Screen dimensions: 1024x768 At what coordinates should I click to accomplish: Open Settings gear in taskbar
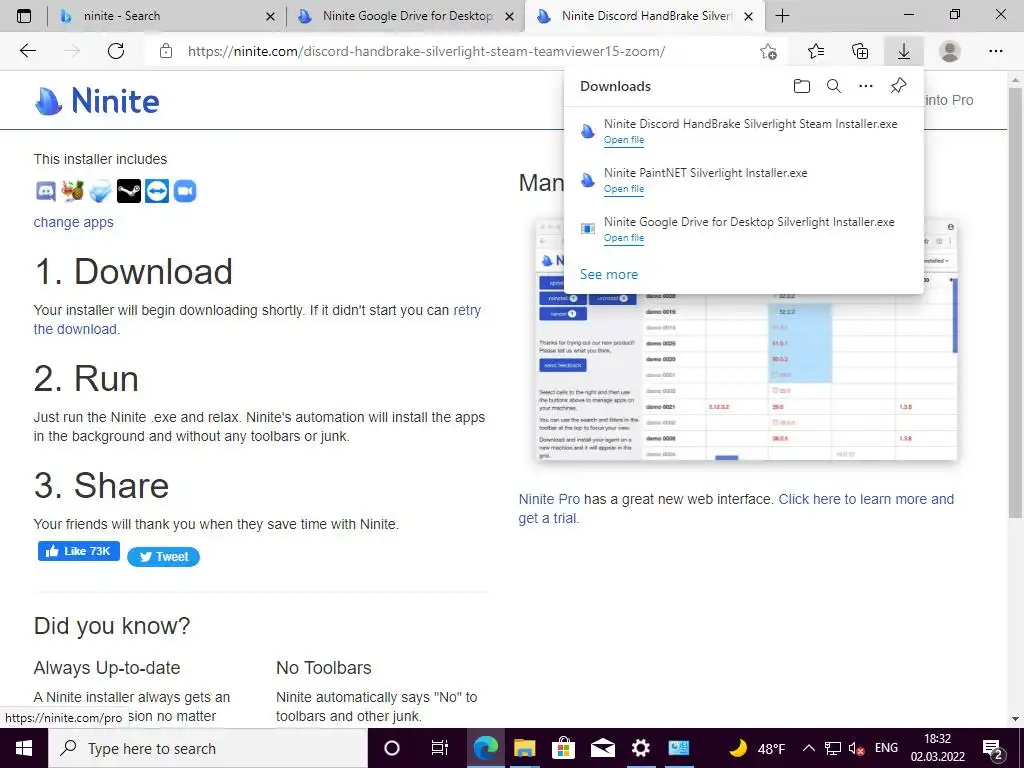click(x=641, y=748)
